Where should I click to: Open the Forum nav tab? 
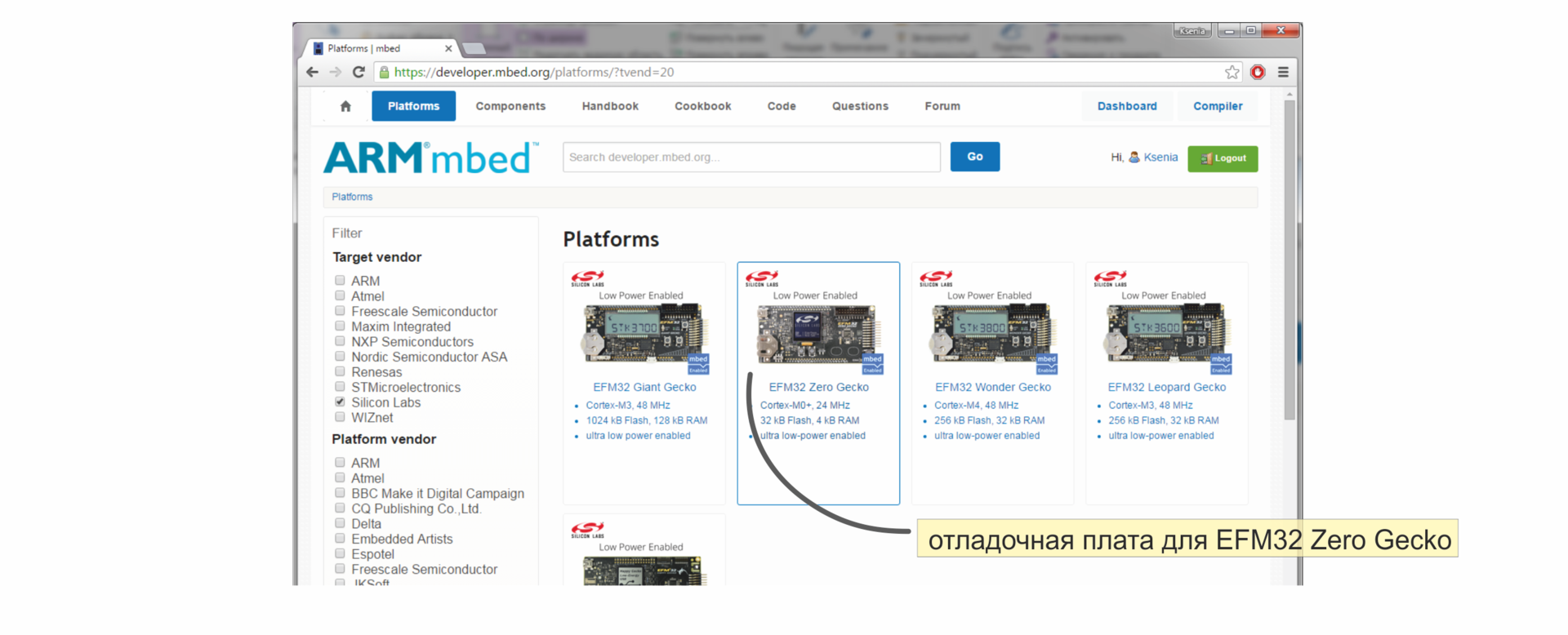pyautogui.click(x=942, y=106)
